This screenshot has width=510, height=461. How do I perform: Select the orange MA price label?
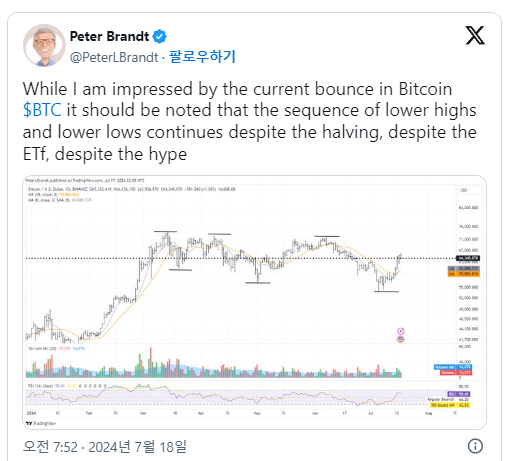[464, 274]
